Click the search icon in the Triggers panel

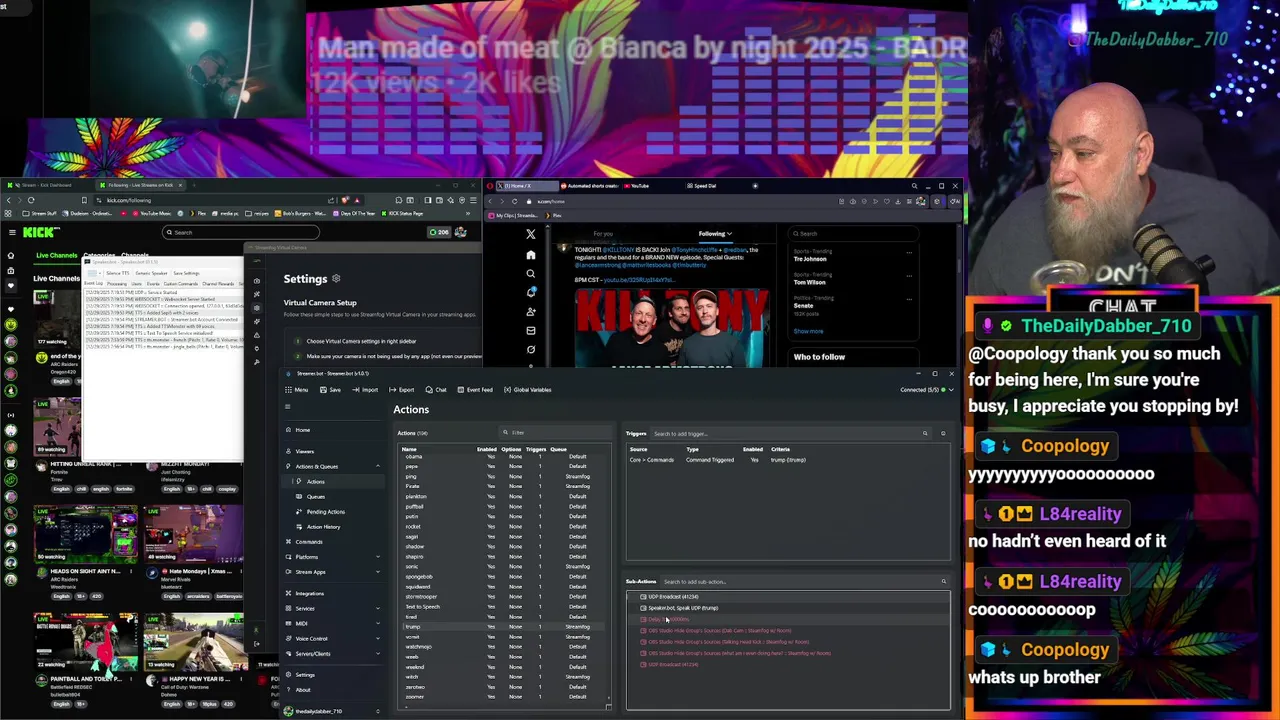(x=925, y=433)
